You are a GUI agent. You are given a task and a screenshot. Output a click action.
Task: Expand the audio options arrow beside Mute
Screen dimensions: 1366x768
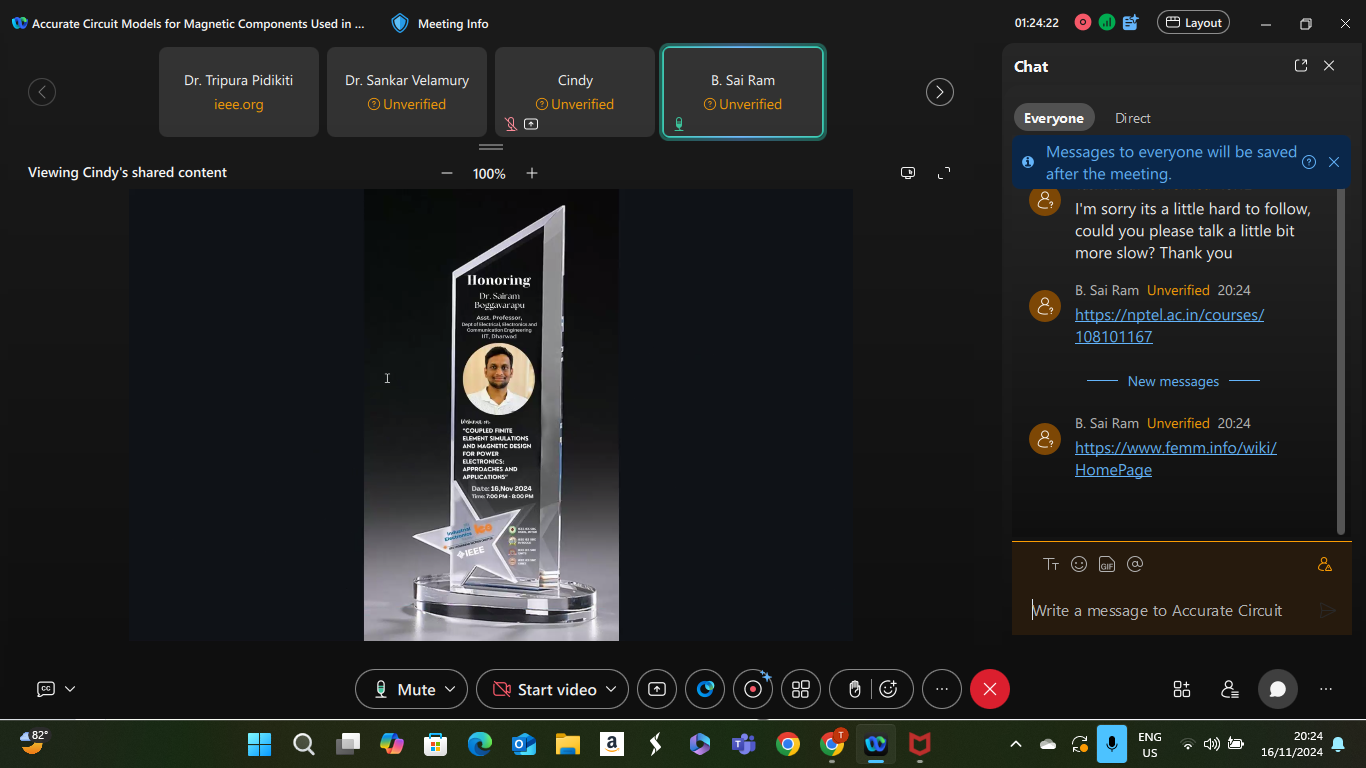[x=450, y=689]
